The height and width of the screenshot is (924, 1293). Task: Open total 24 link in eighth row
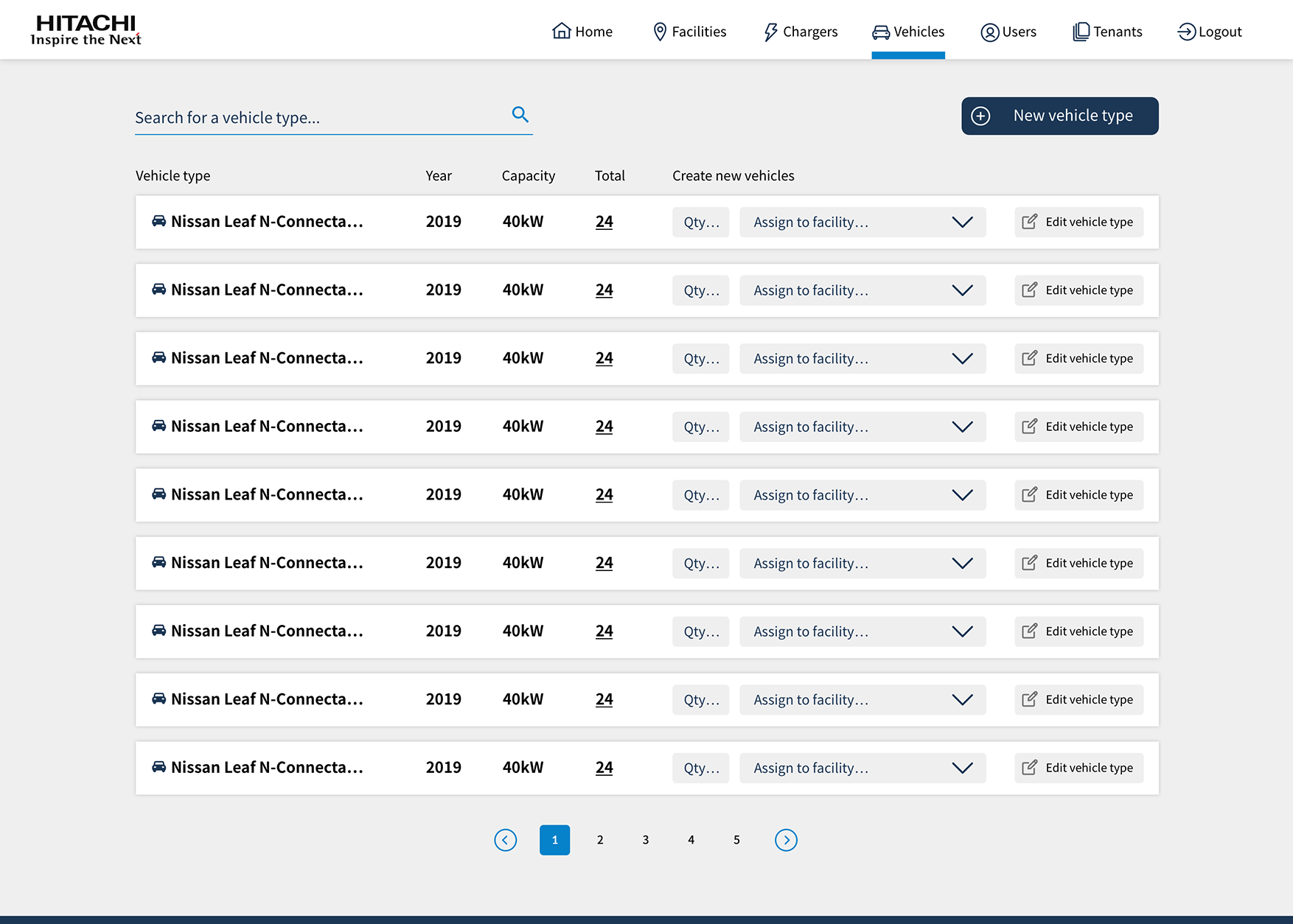pos(604,699)
